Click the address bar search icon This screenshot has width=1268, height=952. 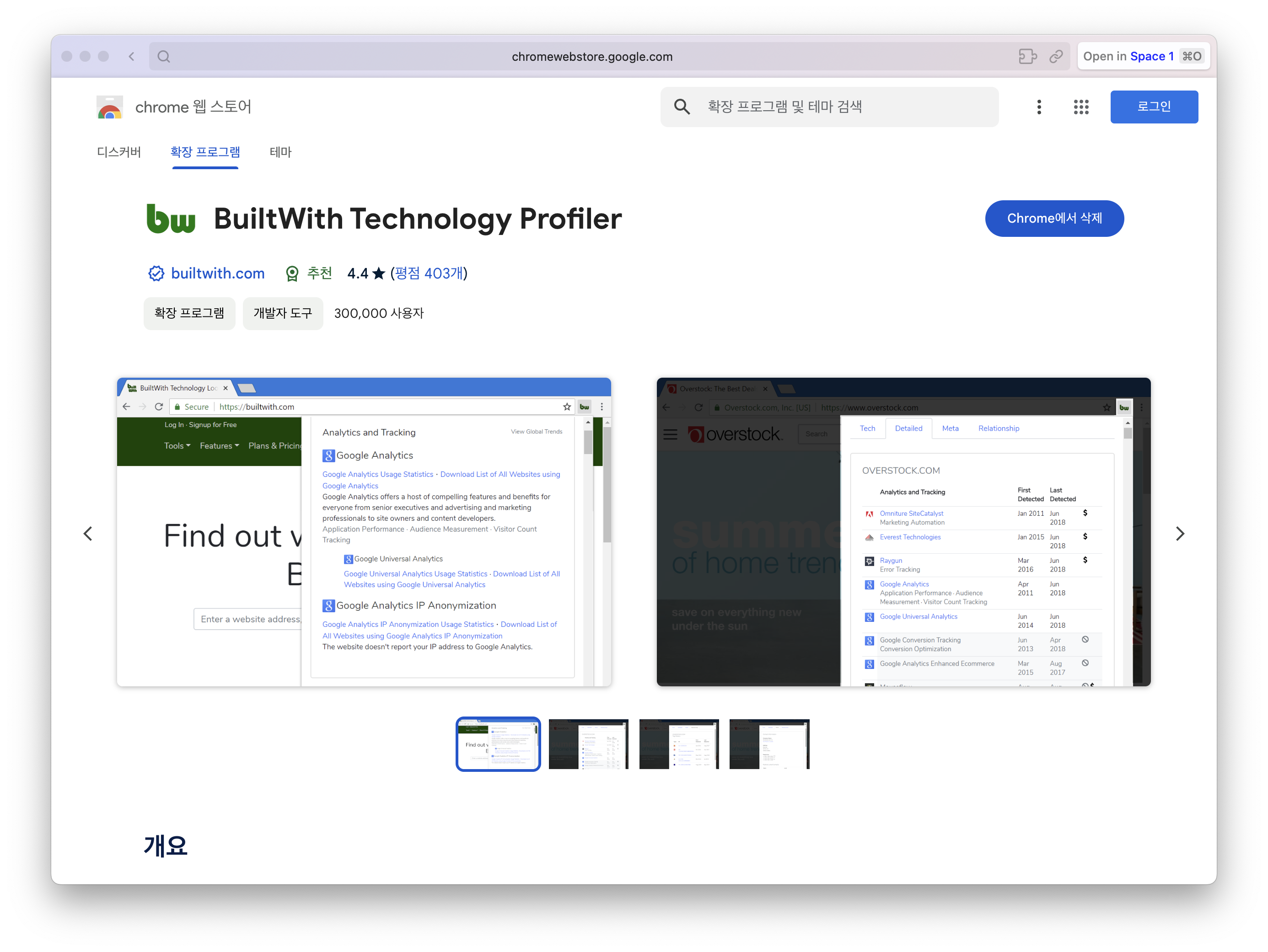tap(164, 56)
